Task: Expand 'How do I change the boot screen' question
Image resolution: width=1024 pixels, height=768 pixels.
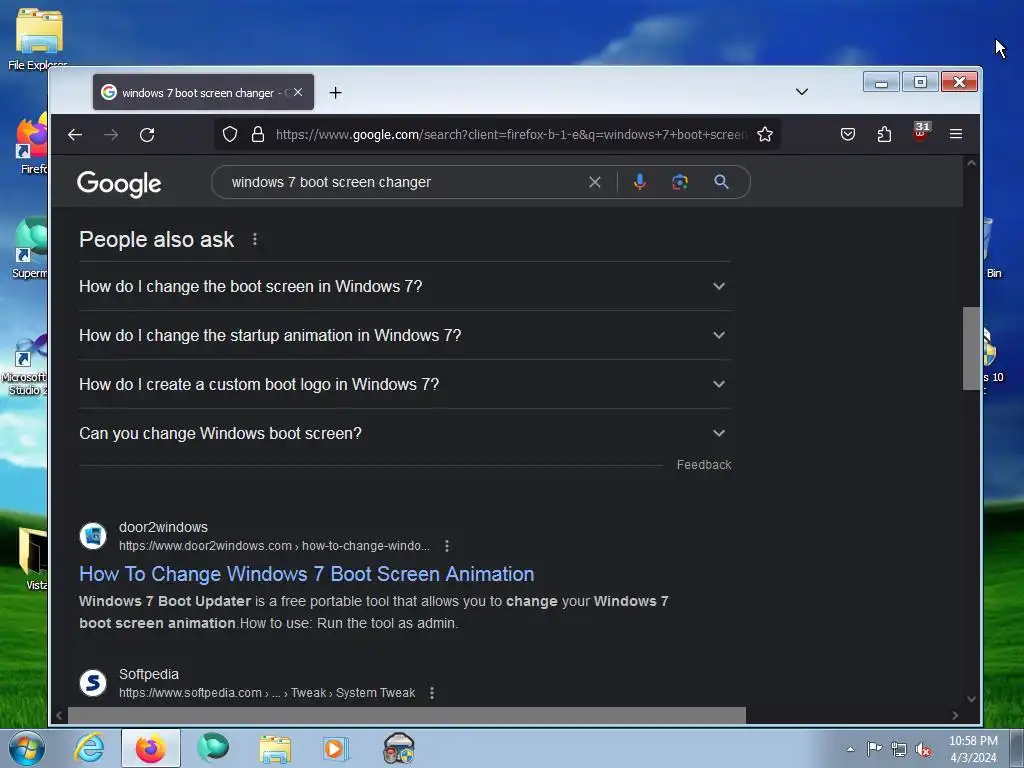Action: pos(404,286)
